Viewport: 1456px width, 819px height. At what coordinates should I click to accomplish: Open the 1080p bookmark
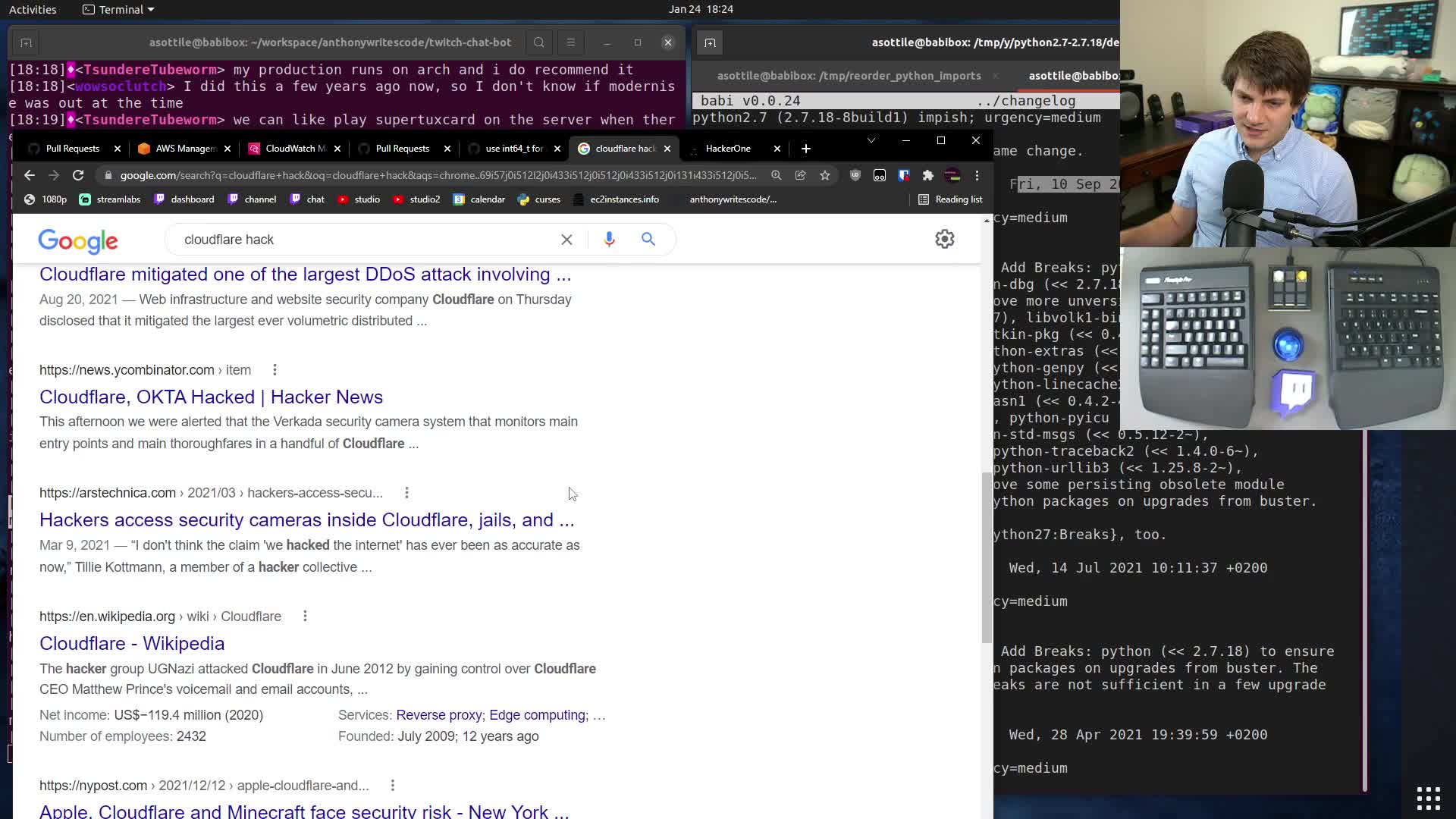(45, 199)
